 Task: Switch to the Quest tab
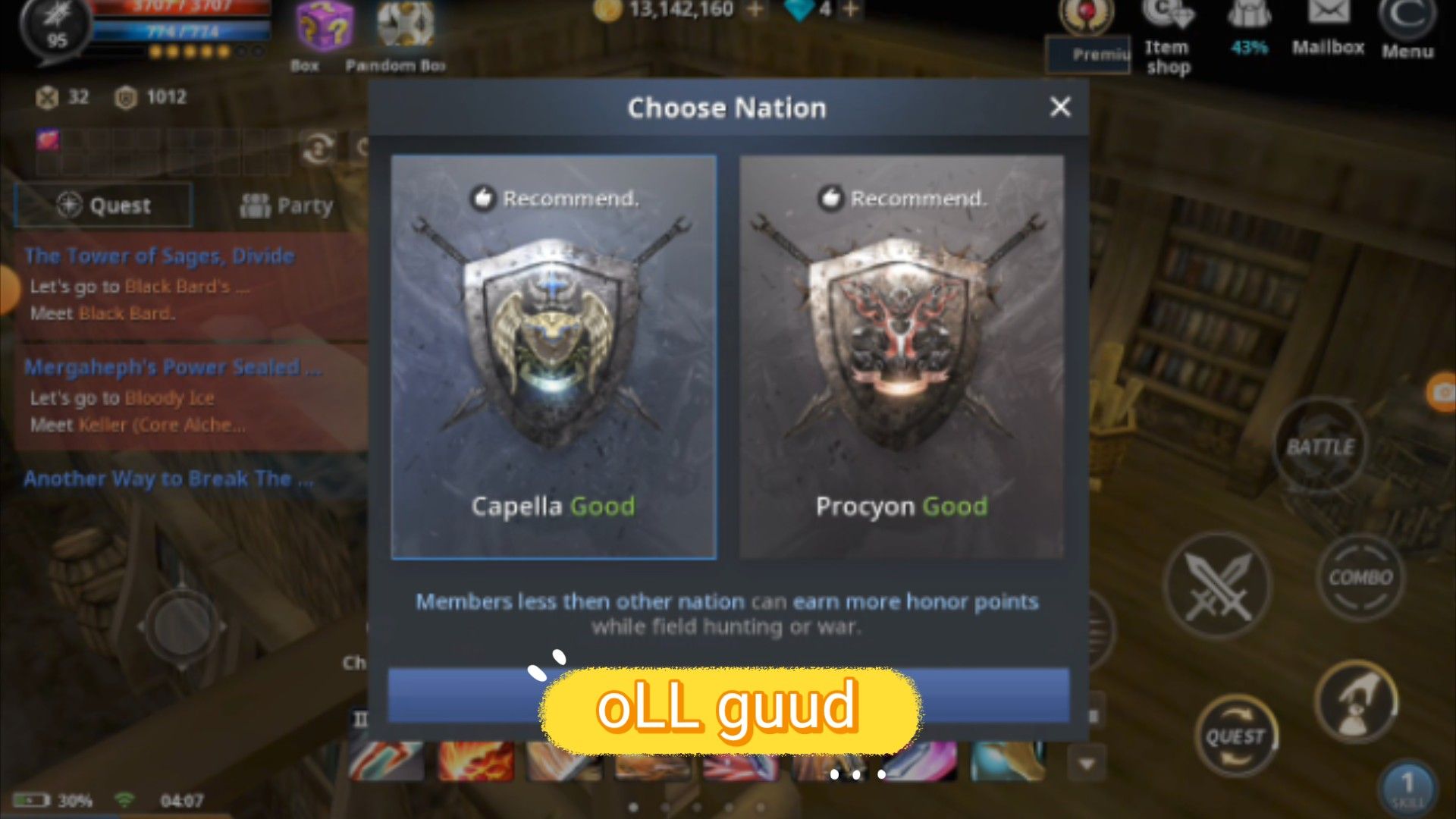click(x=104, y=205)
